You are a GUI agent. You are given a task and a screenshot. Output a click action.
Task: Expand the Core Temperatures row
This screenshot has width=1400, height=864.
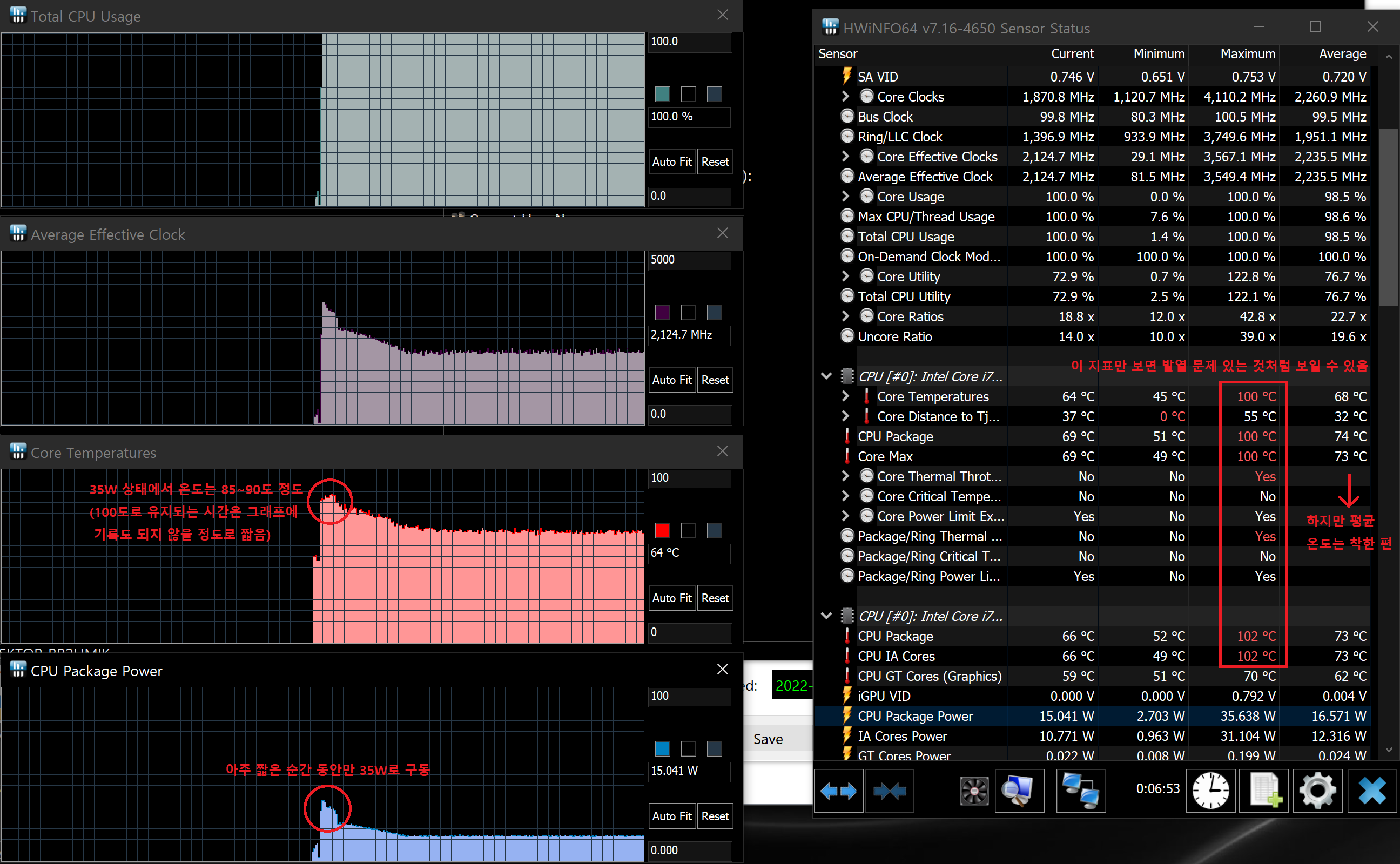(846, 396)
